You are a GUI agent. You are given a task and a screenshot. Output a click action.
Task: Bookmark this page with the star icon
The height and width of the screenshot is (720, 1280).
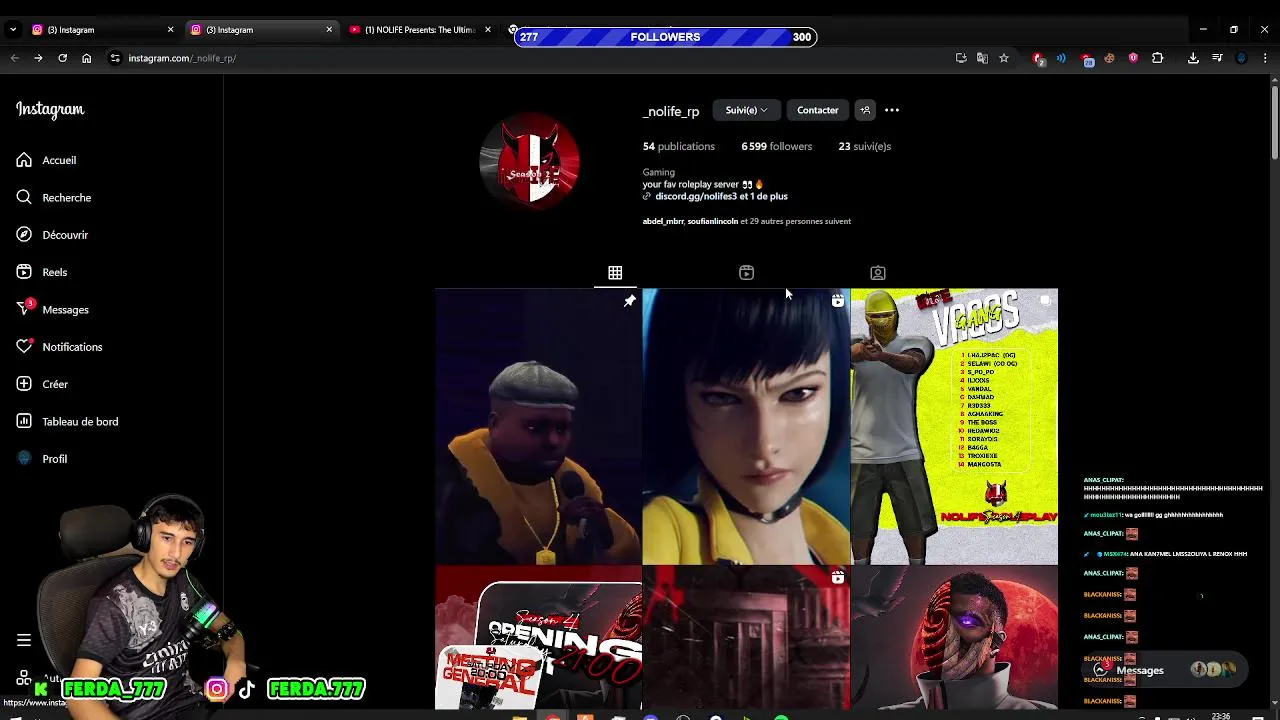click(1004, 58)
